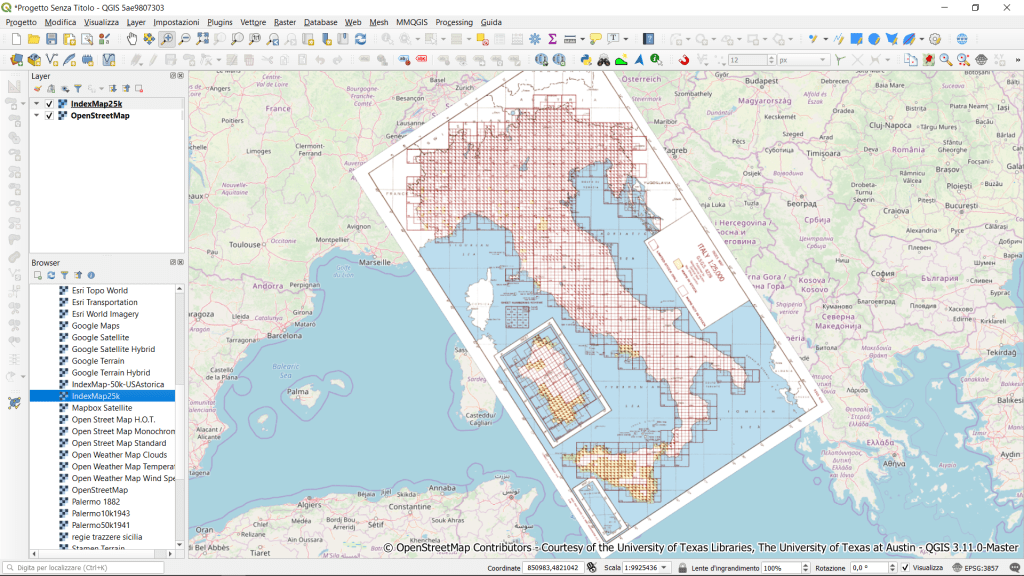This screenshot has height=576, width=1024.
Task: Open the Python console from the toolbar
Action: point(586,60)
